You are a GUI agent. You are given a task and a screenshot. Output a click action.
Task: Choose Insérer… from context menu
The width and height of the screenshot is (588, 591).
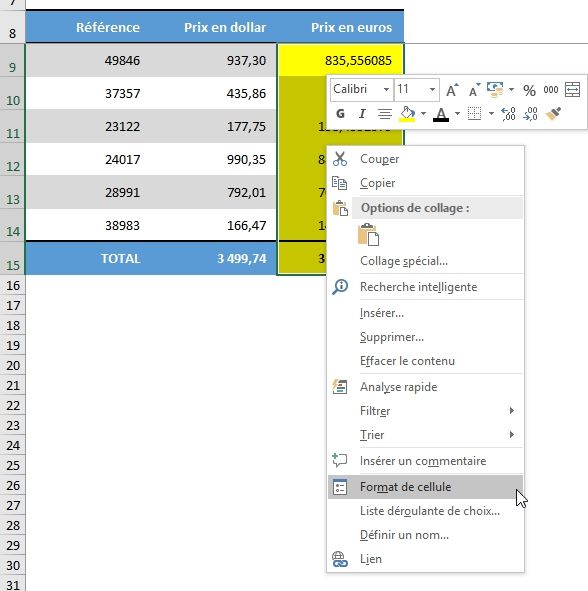tap(426, 313)
